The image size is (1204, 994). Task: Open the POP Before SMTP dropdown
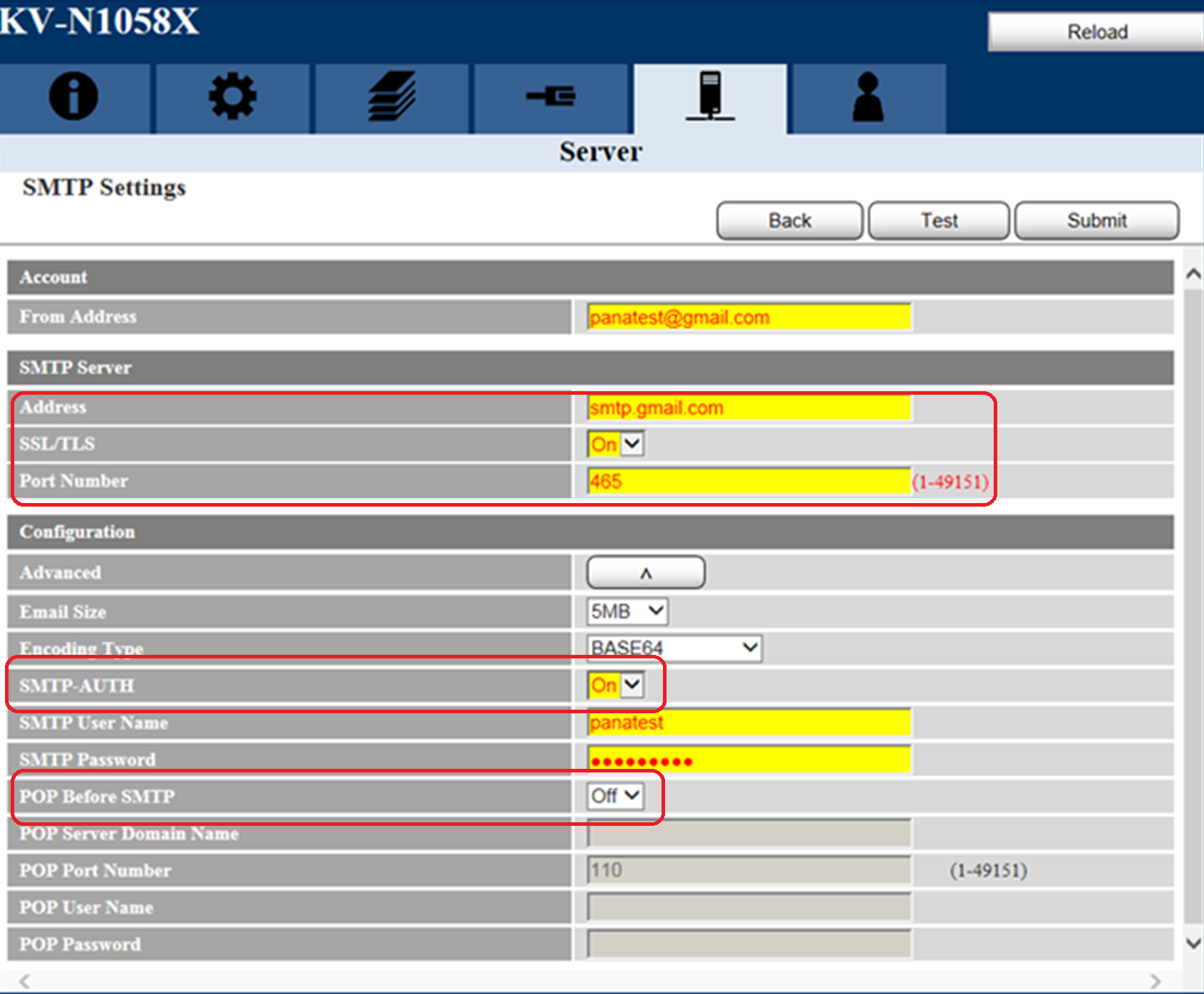click(616, 796)
